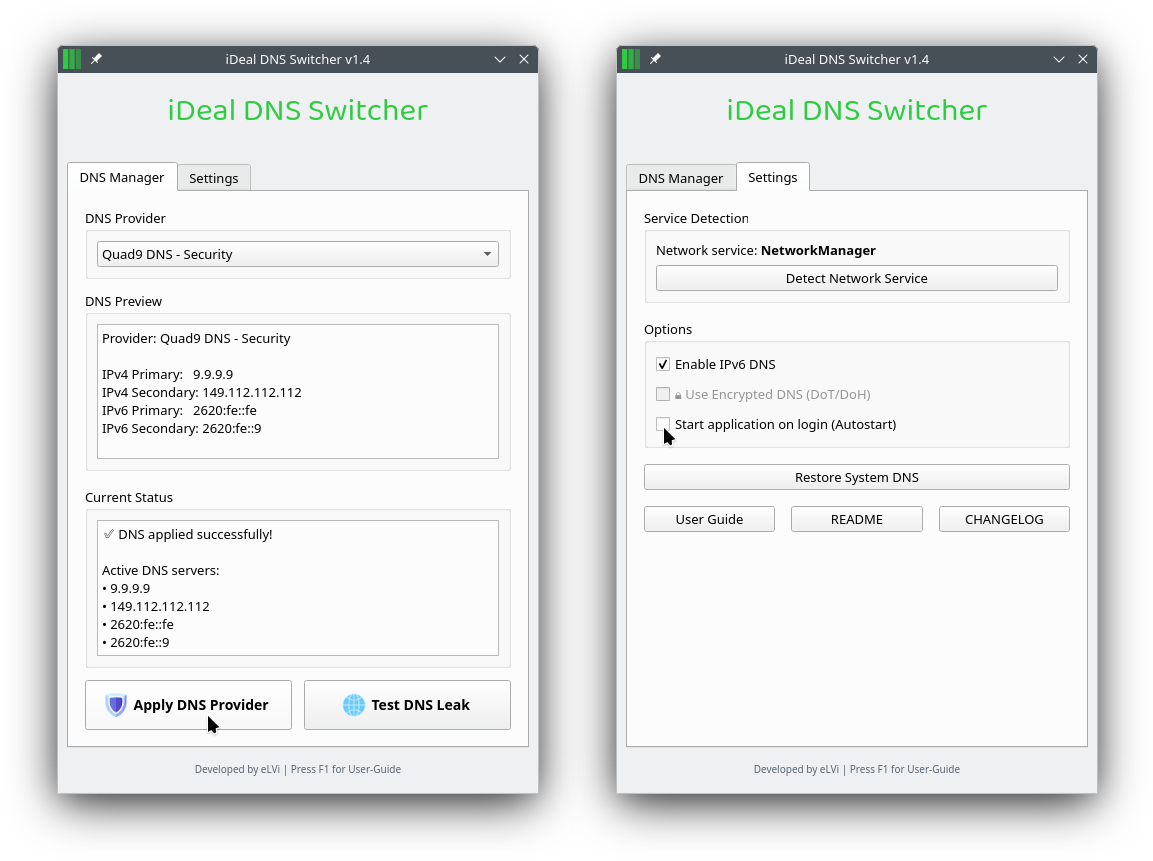Viewport: 1153px width, 861px height.
Task: Click the 'IPv4 Primary: 9.9.9.9' line
Action: [168, 374]
